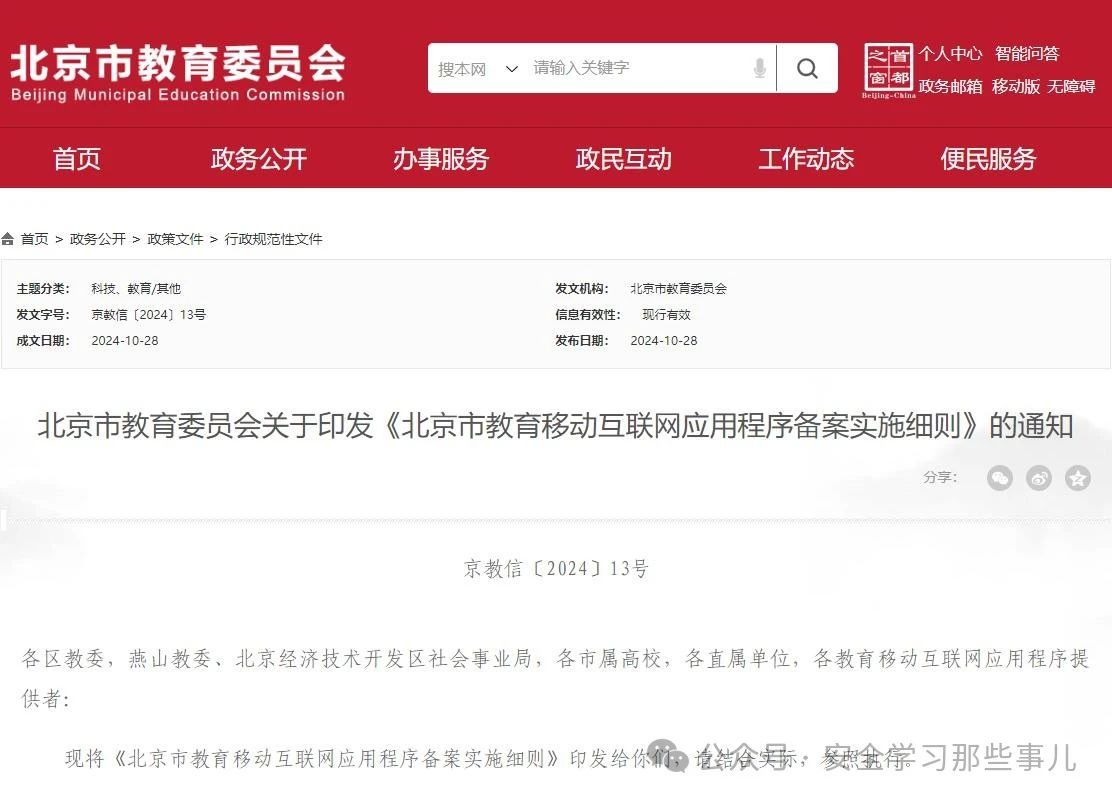
Task: Open the 智能问答 link
Action: 1027,54
